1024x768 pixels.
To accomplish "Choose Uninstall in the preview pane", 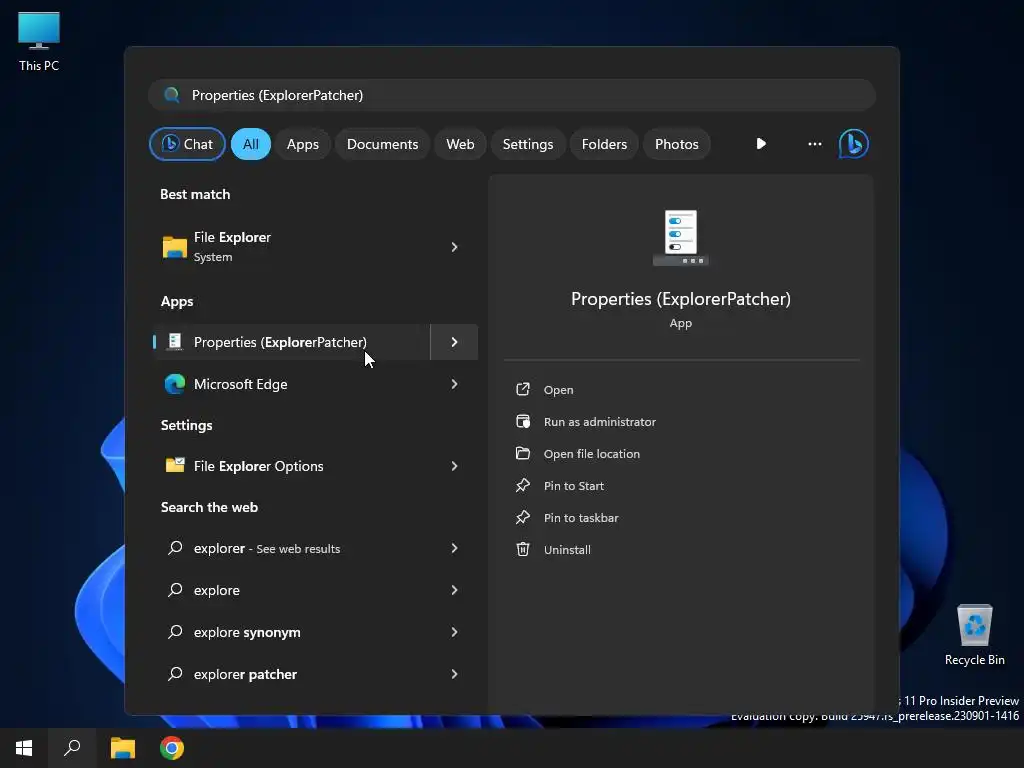I will coord(567,549).
